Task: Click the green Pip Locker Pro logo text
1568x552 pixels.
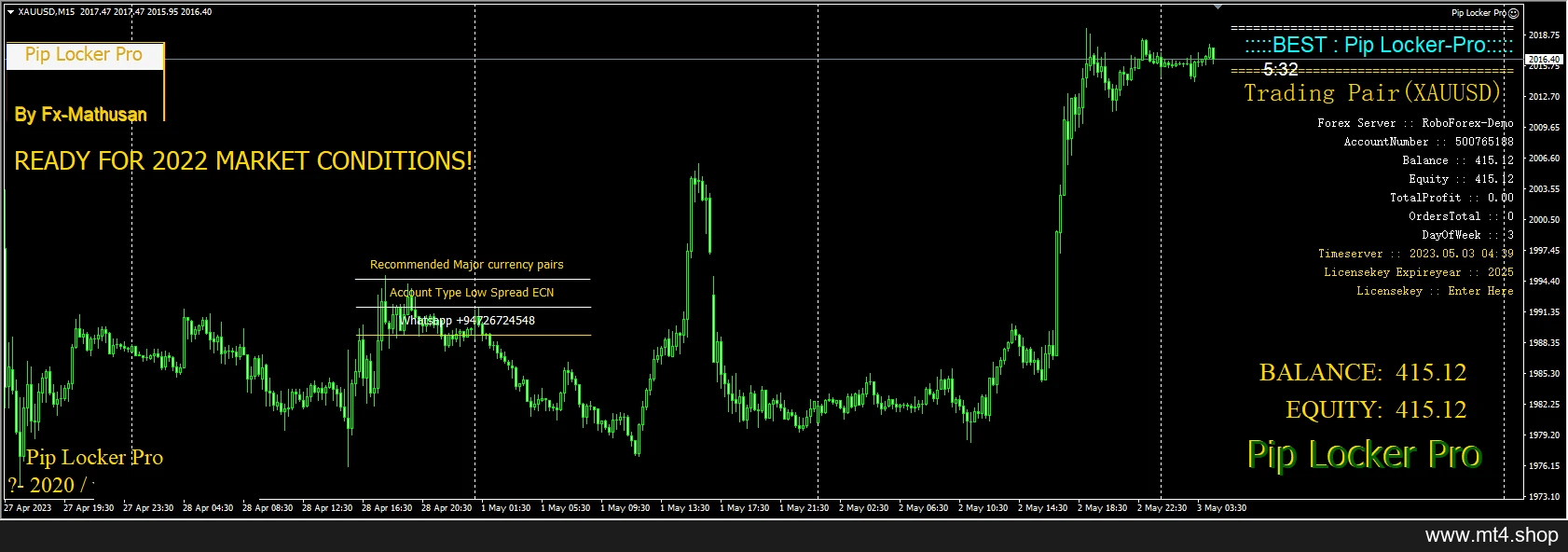Action: pos(1364,455)
